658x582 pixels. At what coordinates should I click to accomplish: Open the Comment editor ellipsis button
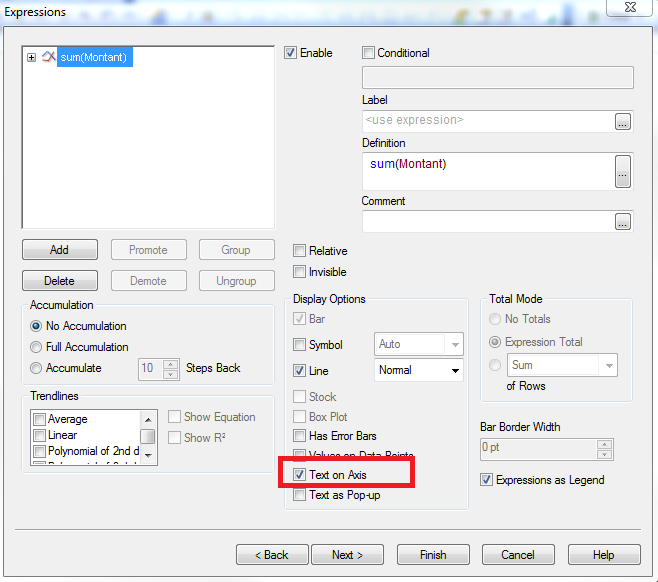click(x=623, y=222)
